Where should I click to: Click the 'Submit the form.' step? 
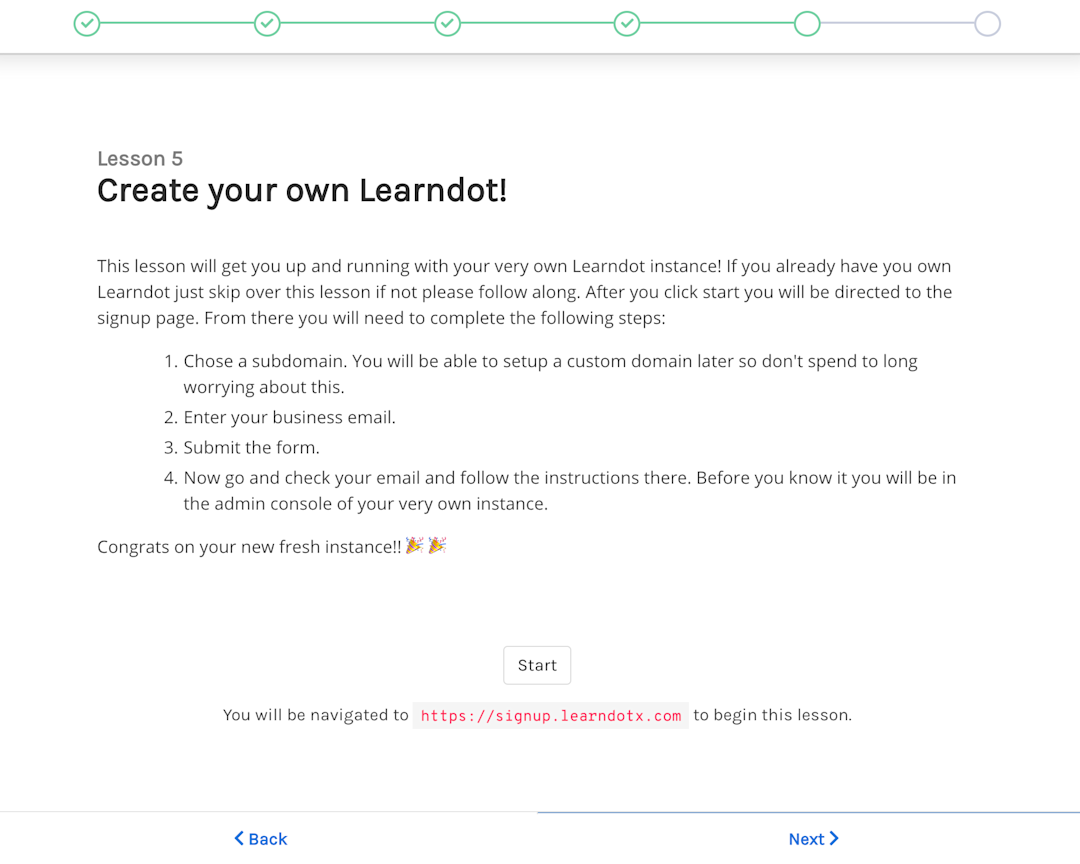251,448
